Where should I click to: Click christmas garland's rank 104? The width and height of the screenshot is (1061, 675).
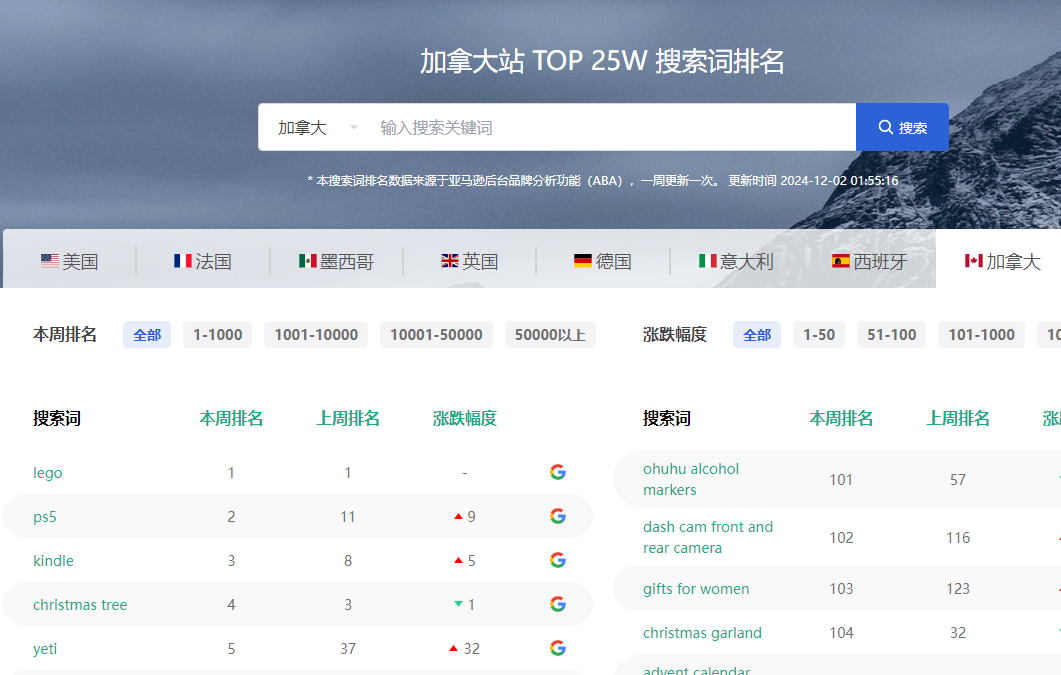841,632
